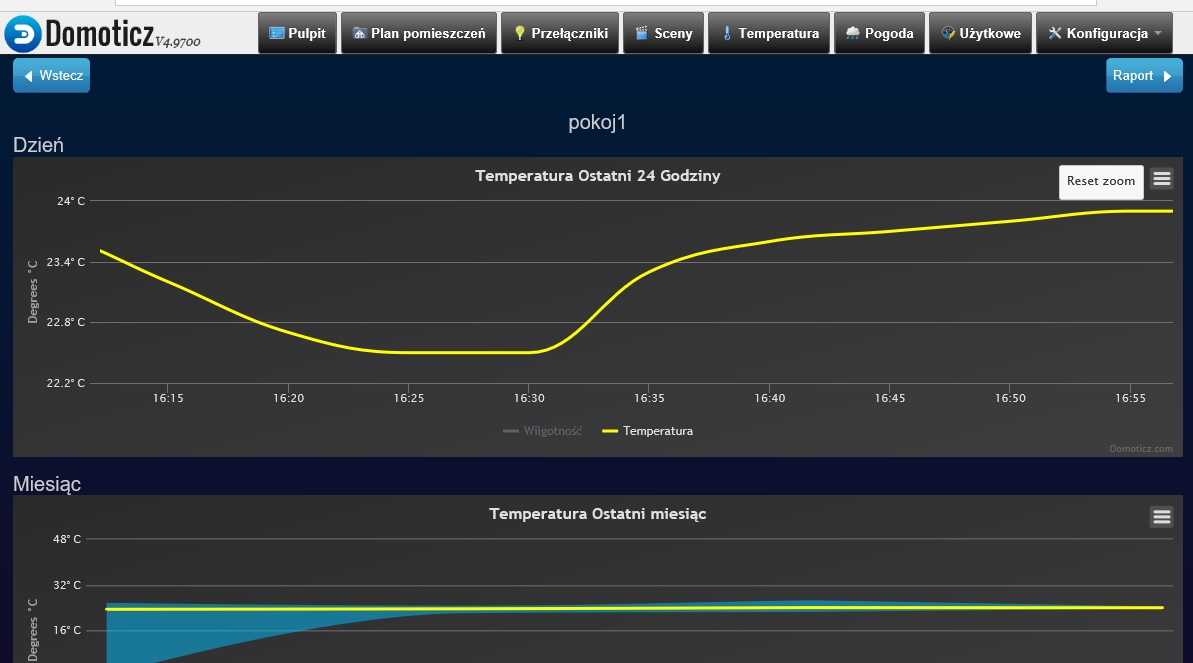Viewport: 1193px width, 663px height.
Task: Click the light bulb Przełączniki icon
Action: click(x=519, y=33)
